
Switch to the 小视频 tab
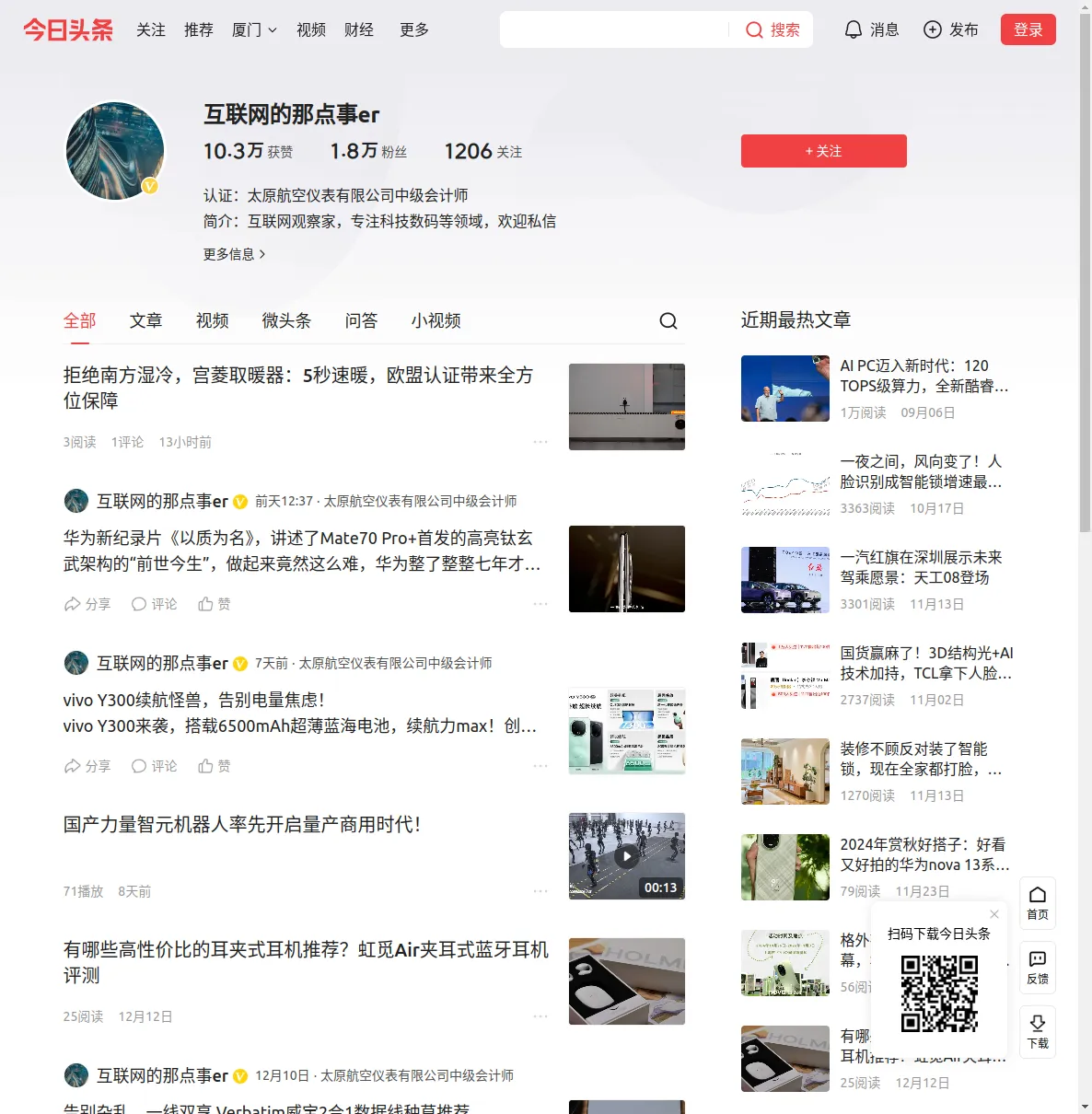[x=436, y=320]
